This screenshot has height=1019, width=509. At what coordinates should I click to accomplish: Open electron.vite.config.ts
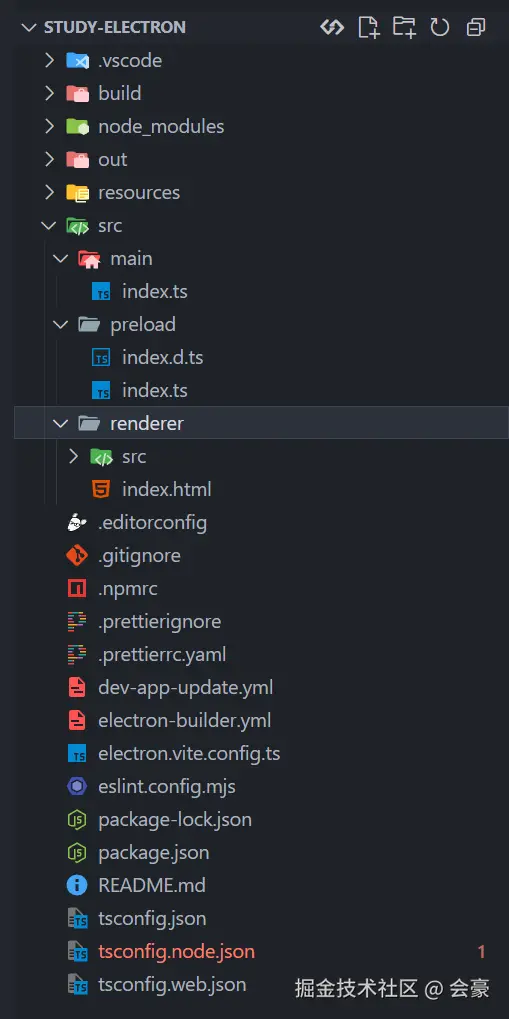click(189, 754)
